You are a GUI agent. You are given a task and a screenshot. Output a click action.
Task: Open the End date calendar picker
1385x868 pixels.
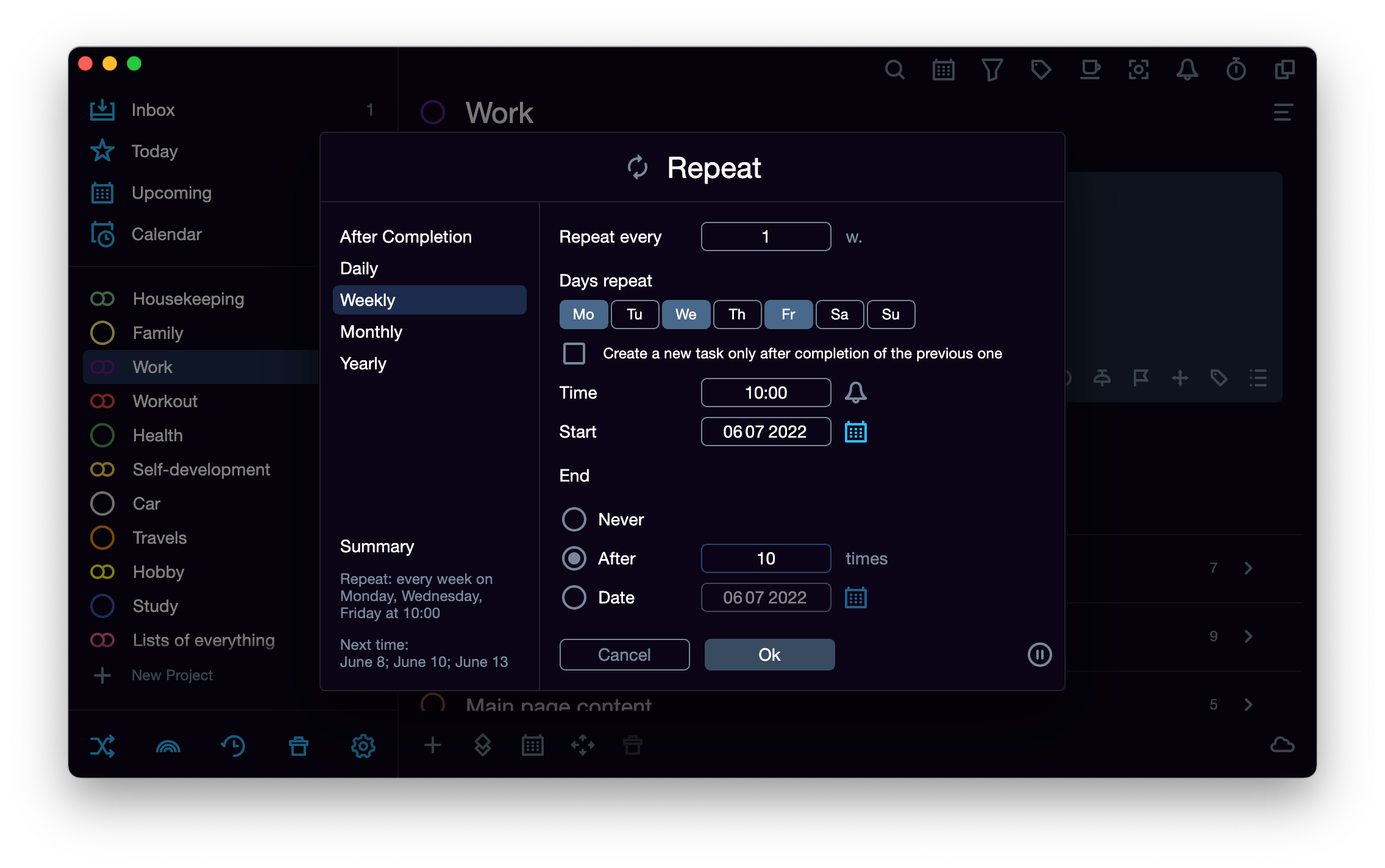(x=855, y=597)
